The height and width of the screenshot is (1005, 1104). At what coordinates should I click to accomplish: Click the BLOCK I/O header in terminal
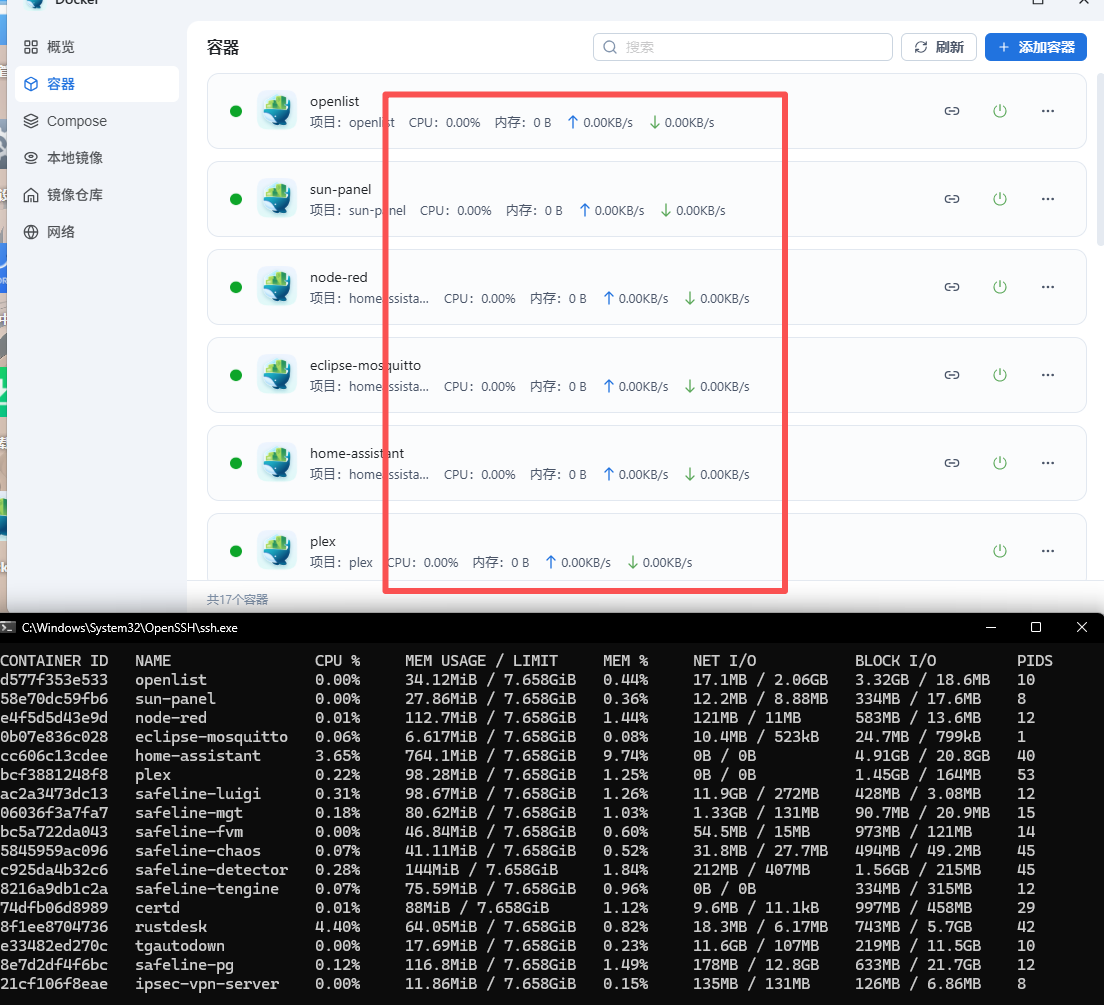tap(896, 661)
